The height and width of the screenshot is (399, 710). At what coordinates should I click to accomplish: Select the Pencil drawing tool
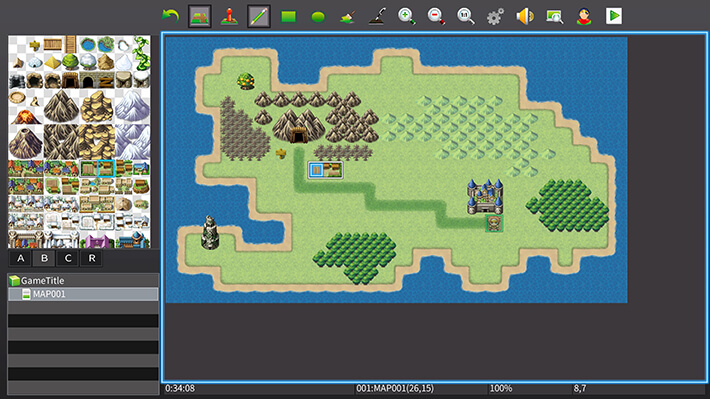coord(259,16)
